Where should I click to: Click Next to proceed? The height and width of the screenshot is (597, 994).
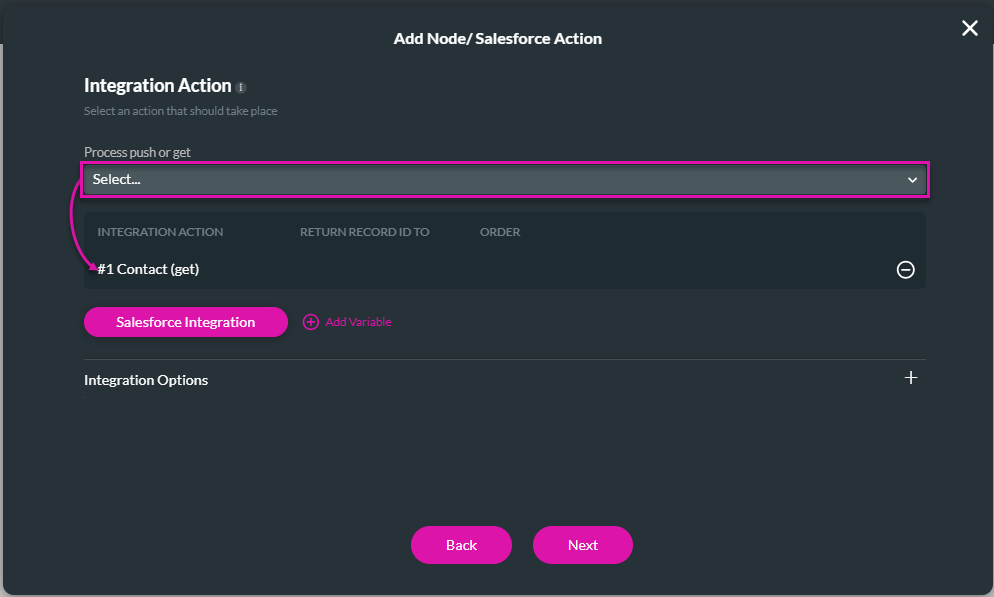[582, 545]
